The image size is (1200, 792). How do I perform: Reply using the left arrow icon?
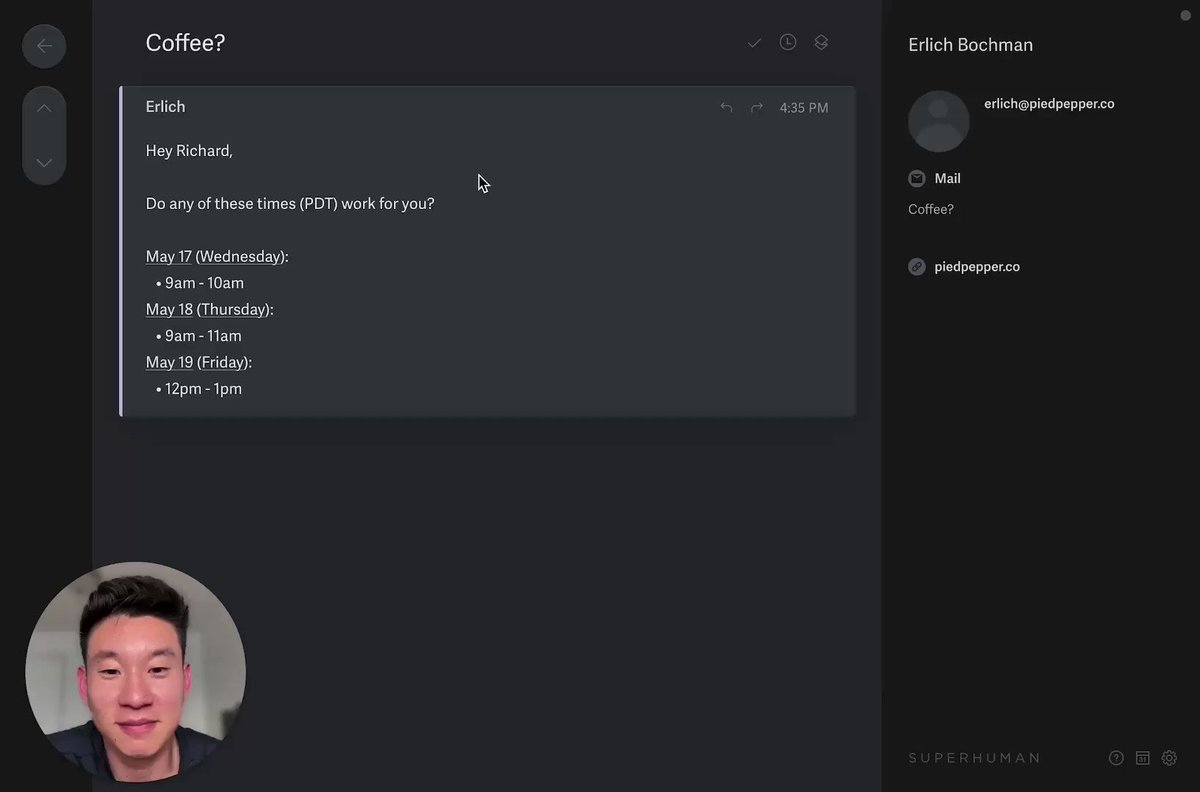[x=726, y=107]
